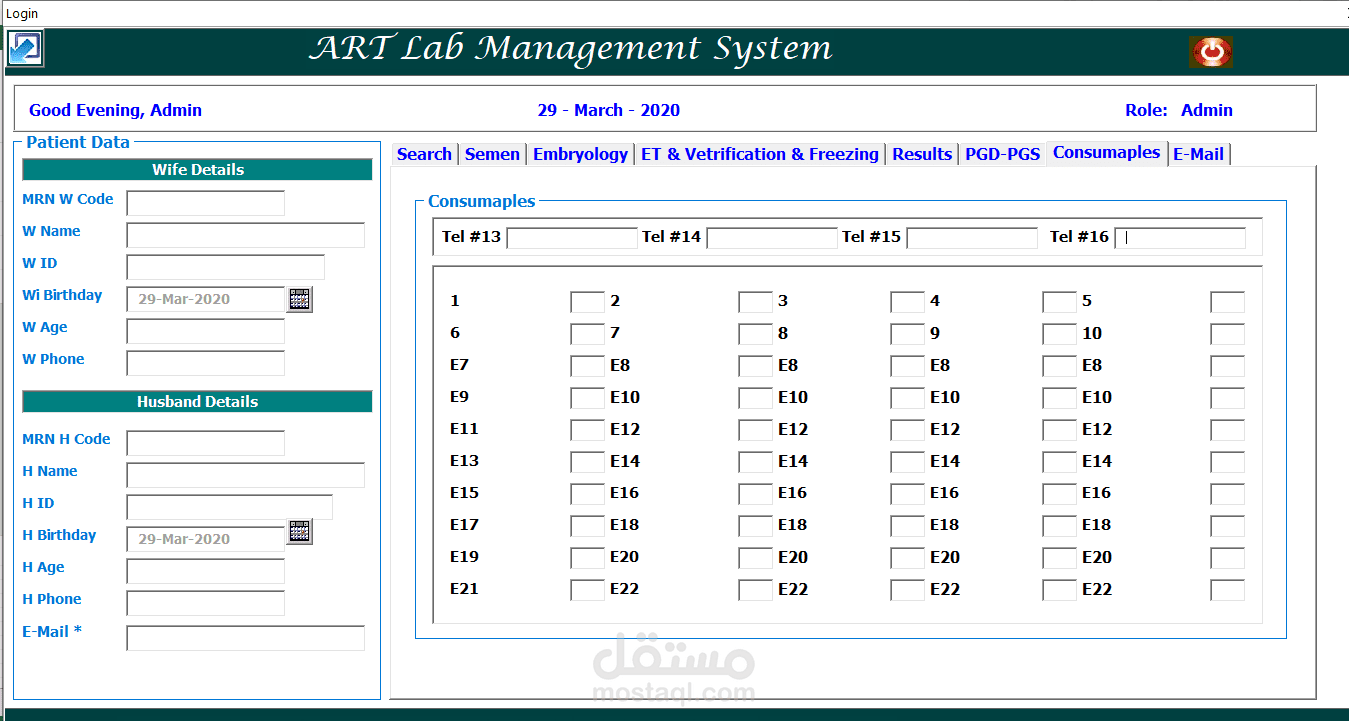This screenshot has height=721, width=1349.
Task: Focus the W Age field
Action: pos(206,331)
